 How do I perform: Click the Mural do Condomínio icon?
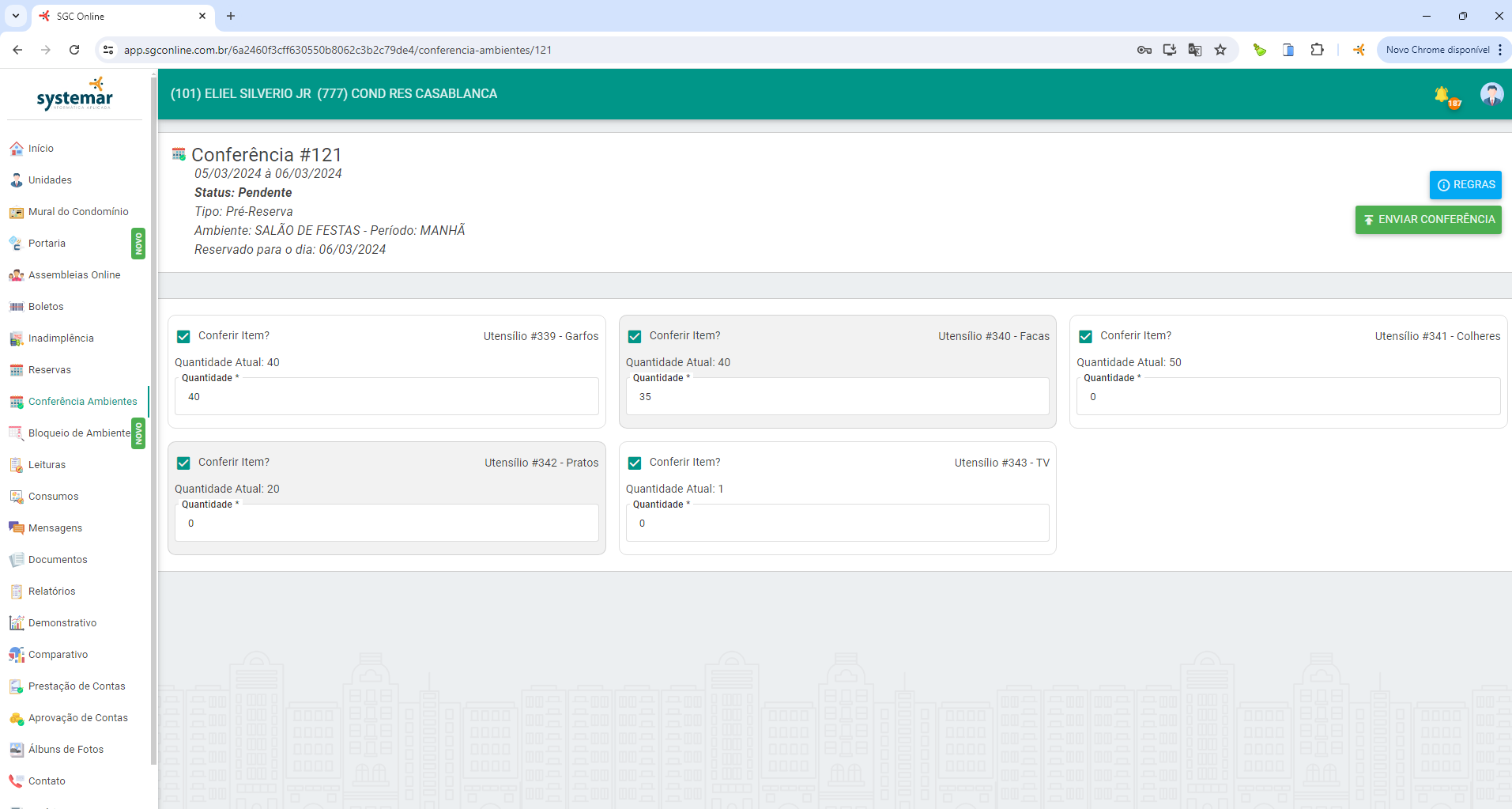(x=16, y=212)
